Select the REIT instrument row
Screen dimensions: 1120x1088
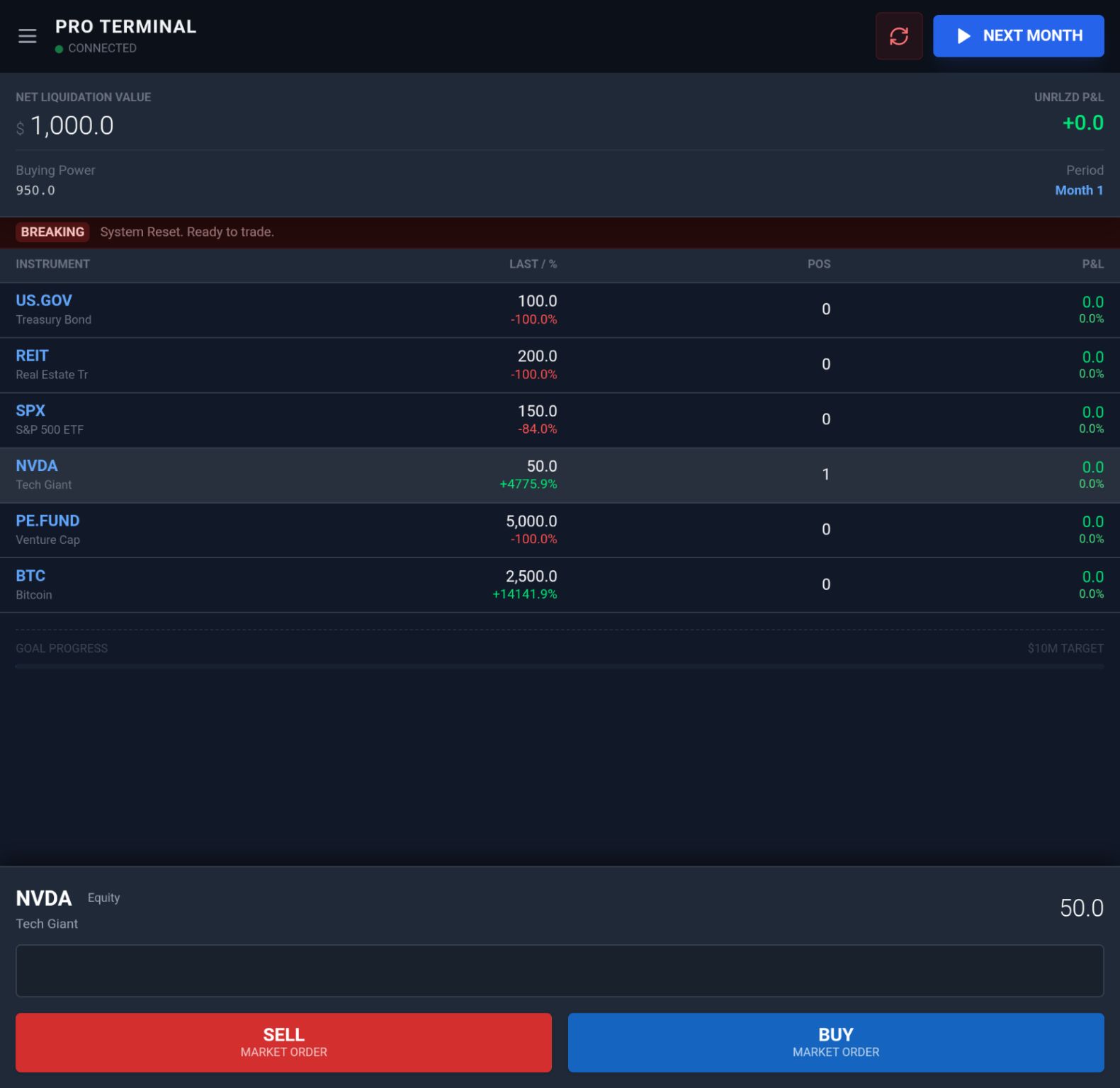tap(560, 365)
